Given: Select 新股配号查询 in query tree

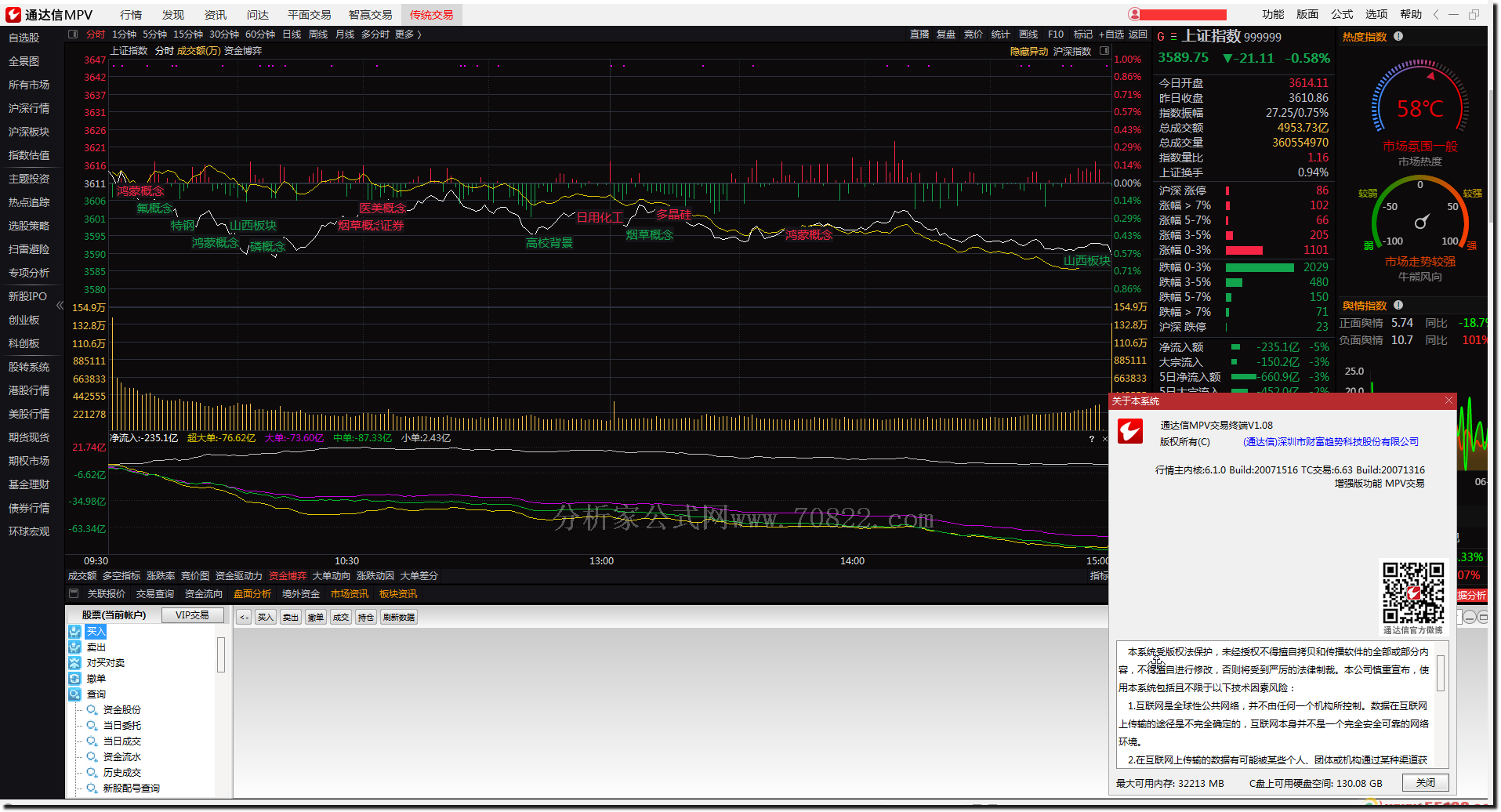Looking at the screenshot, I should (x=132, y=788).
